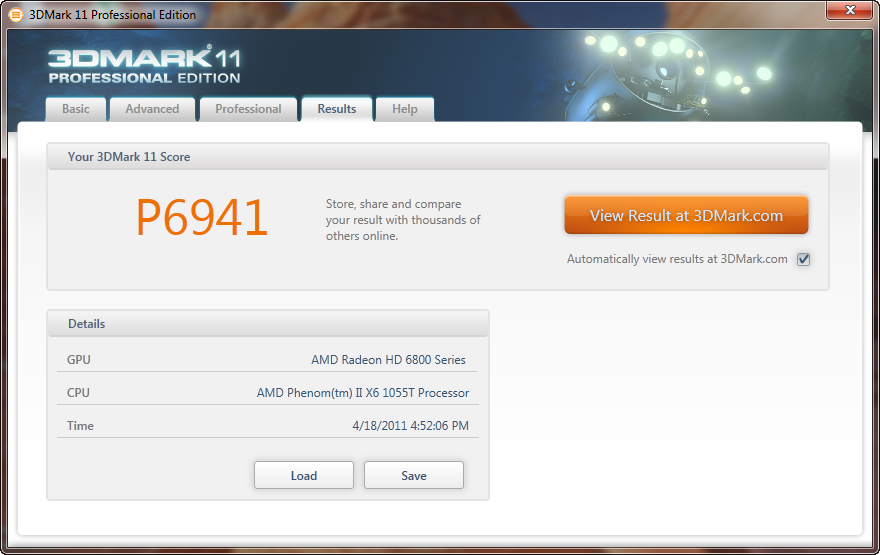This screenshot has height=555, width=880.
Task: Select the Results tab
Action: tap(337, 109)
